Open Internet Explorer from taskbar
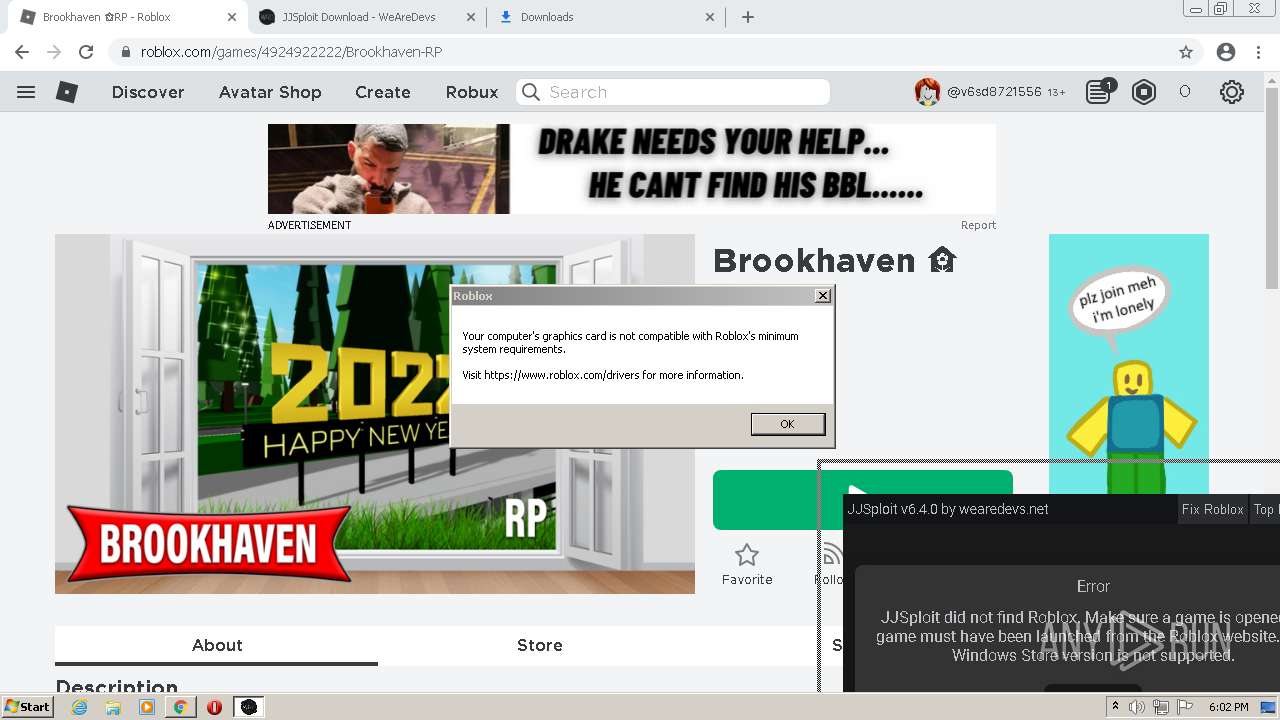This screenshot has height=720, width=1280. (x=80, y=707)
